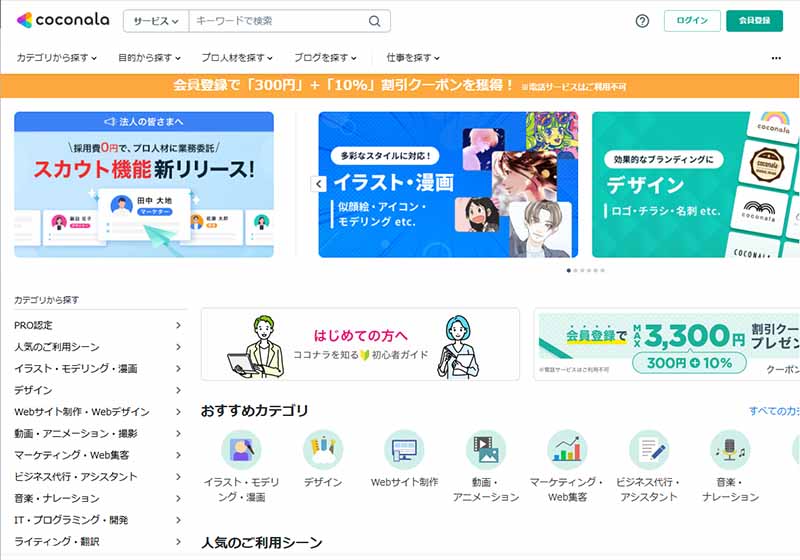This screenshot has height=560, width=800.
Task: Open IT・プログラミング・開発 sidebar item
Action: 98,520
